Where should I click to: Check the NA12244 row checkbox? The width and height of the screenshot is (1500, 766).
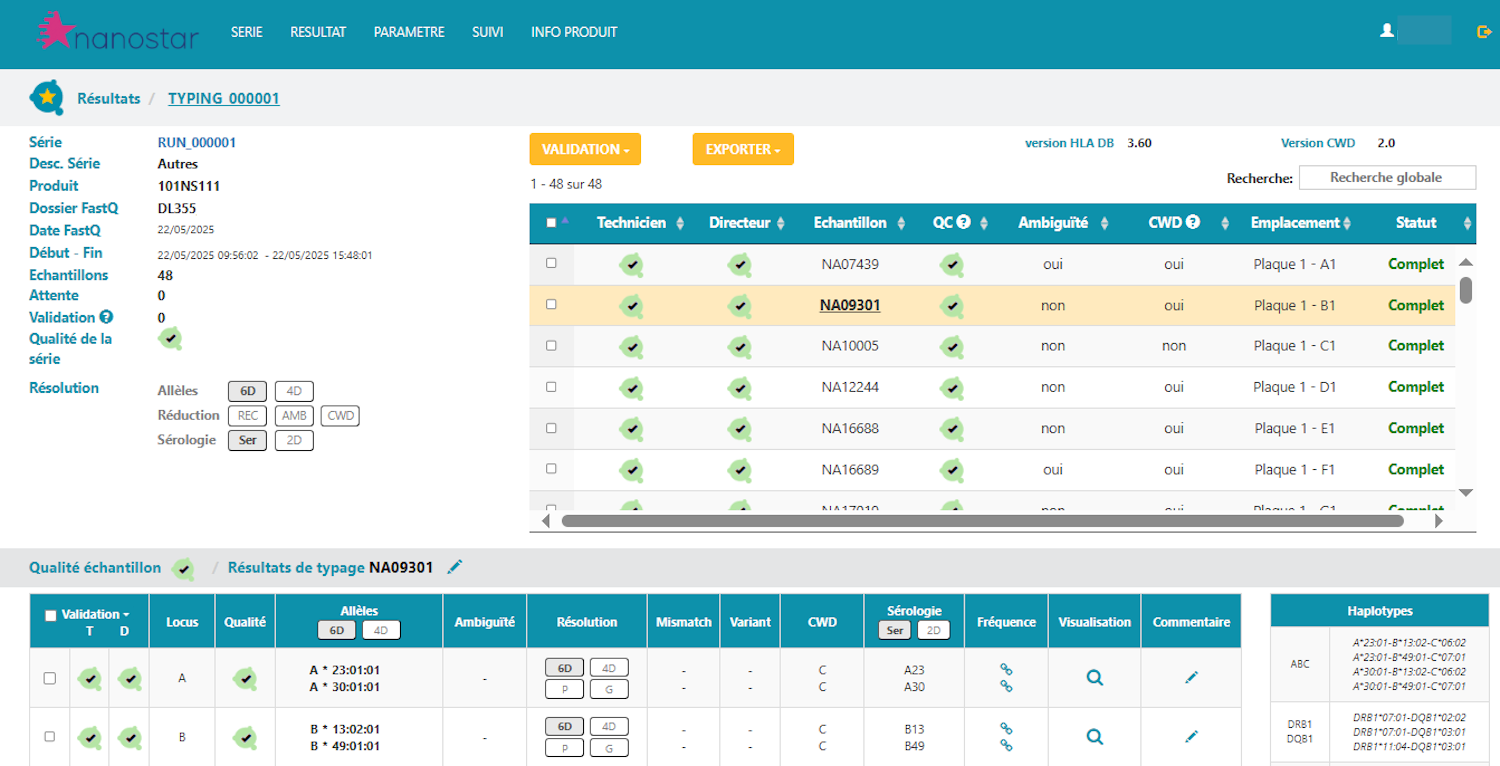point(551,386)
